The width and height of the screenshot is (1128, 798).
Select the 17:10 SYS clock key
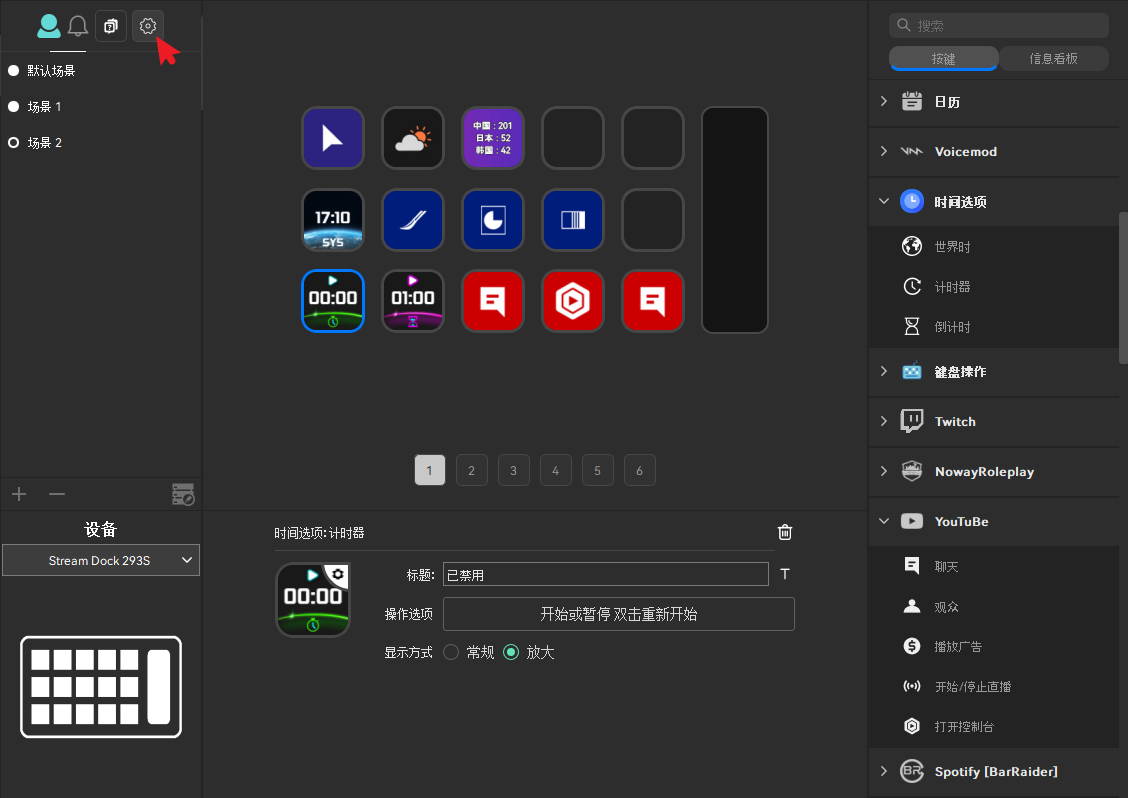[x=333, y=219]
